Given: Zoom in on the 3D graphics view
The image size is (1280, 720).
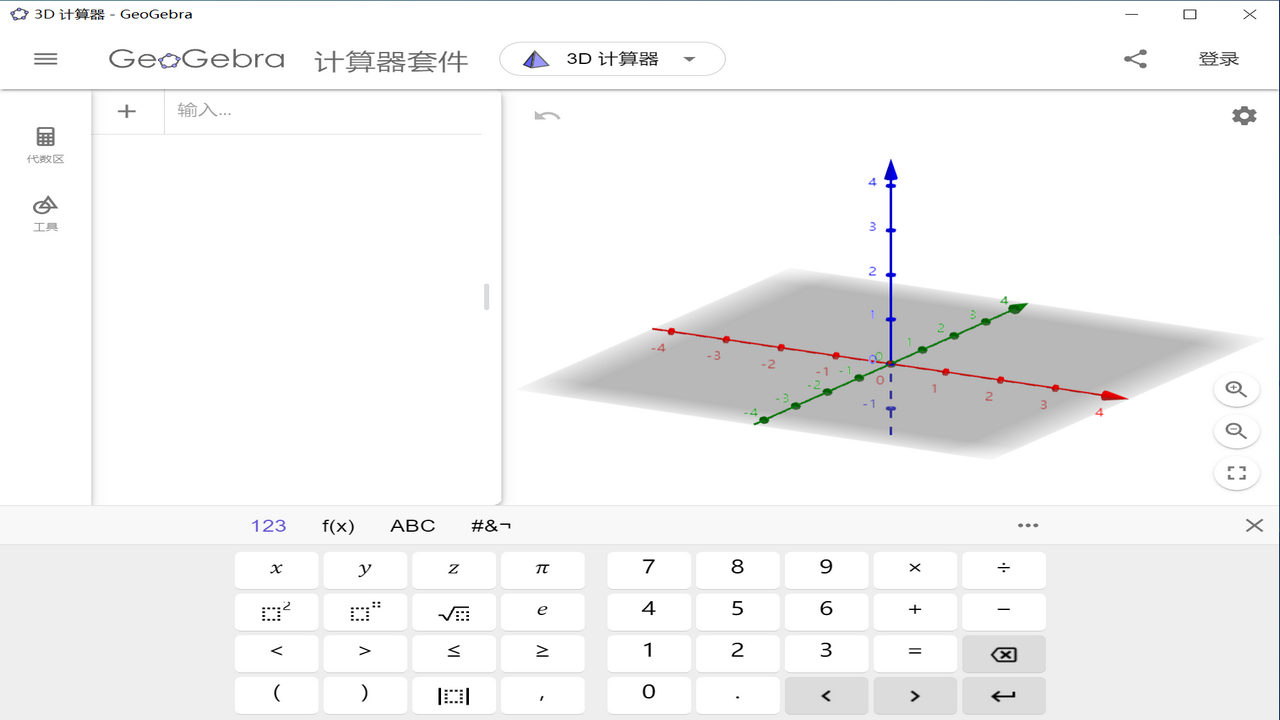Looking at the screenshot, I should tap(1236, 389).
